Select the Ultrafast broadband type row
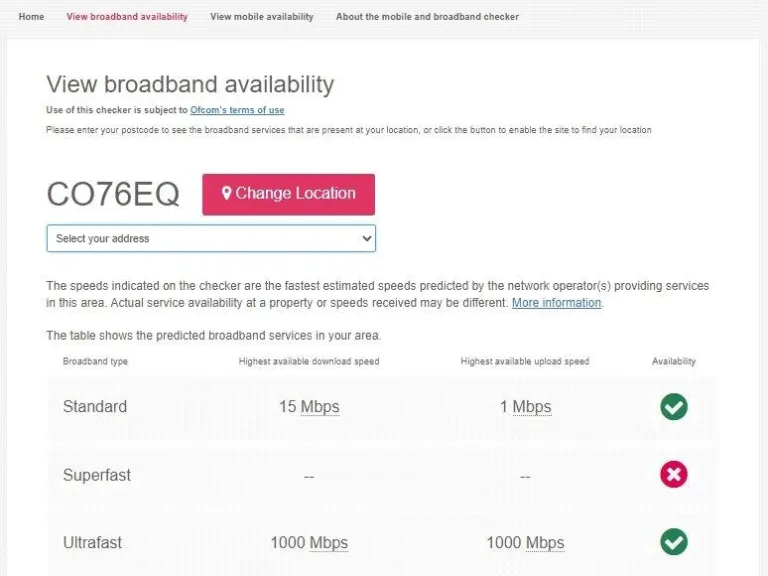The height and width of the screenshot is (576, 768). (92, 543)
